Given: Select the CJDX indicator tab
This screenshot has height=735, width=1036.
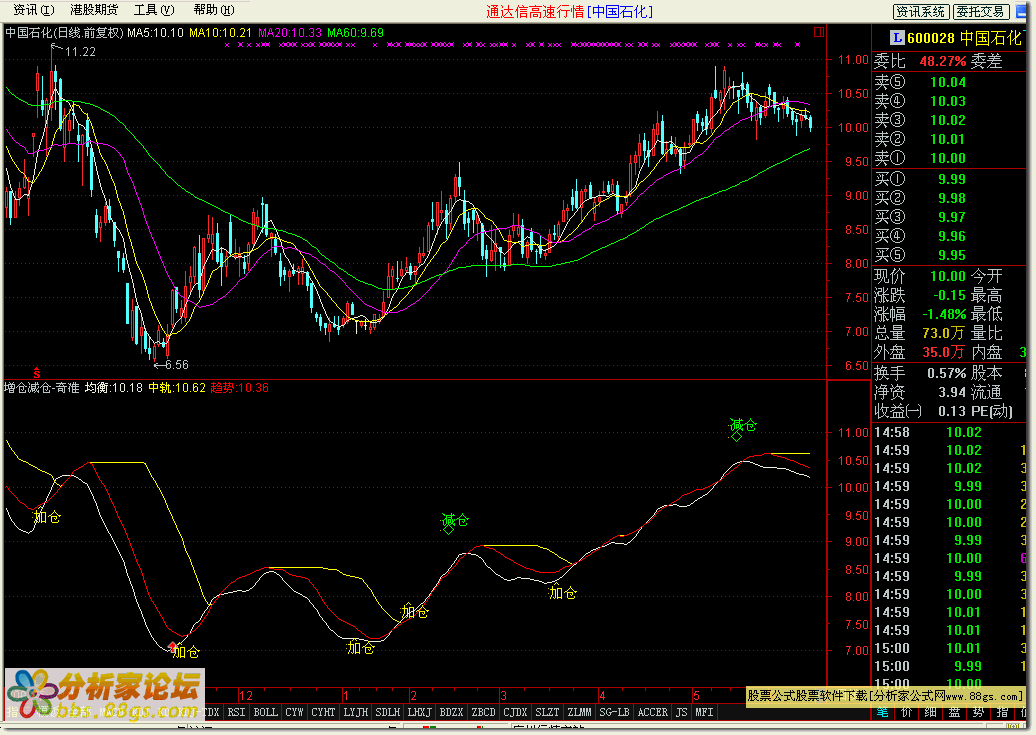Looking at the screenshot, I should point(515,712).
